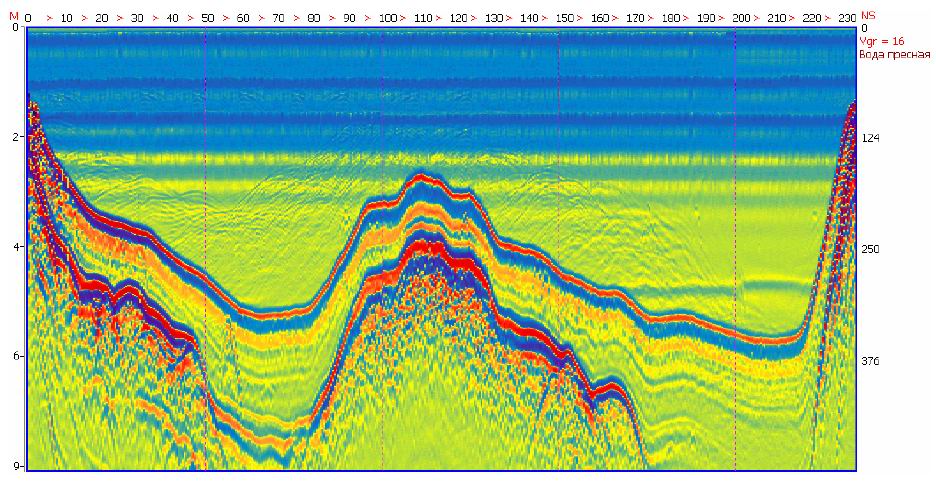Click distance mark "220" on top axis

click(x=812, y=19)
